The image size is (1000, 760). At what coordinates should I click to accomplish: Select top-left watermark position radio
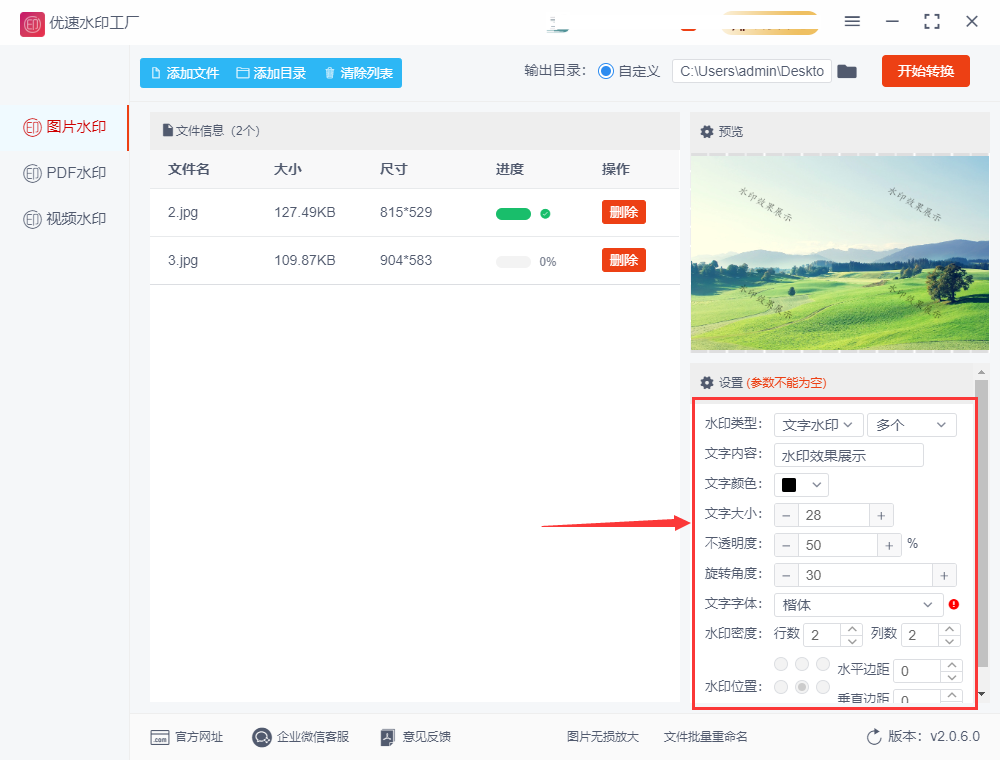tap(781, 664)
